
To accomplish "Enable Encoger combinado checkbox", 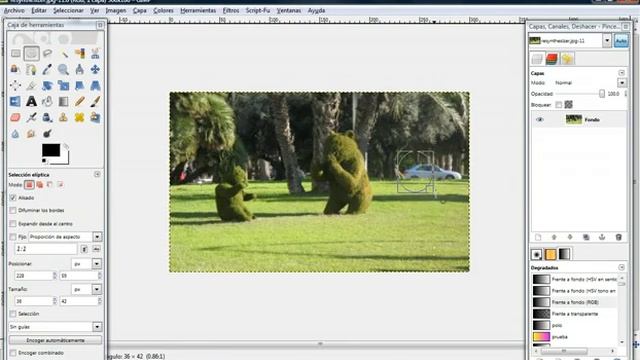I will tap(13, 353).
